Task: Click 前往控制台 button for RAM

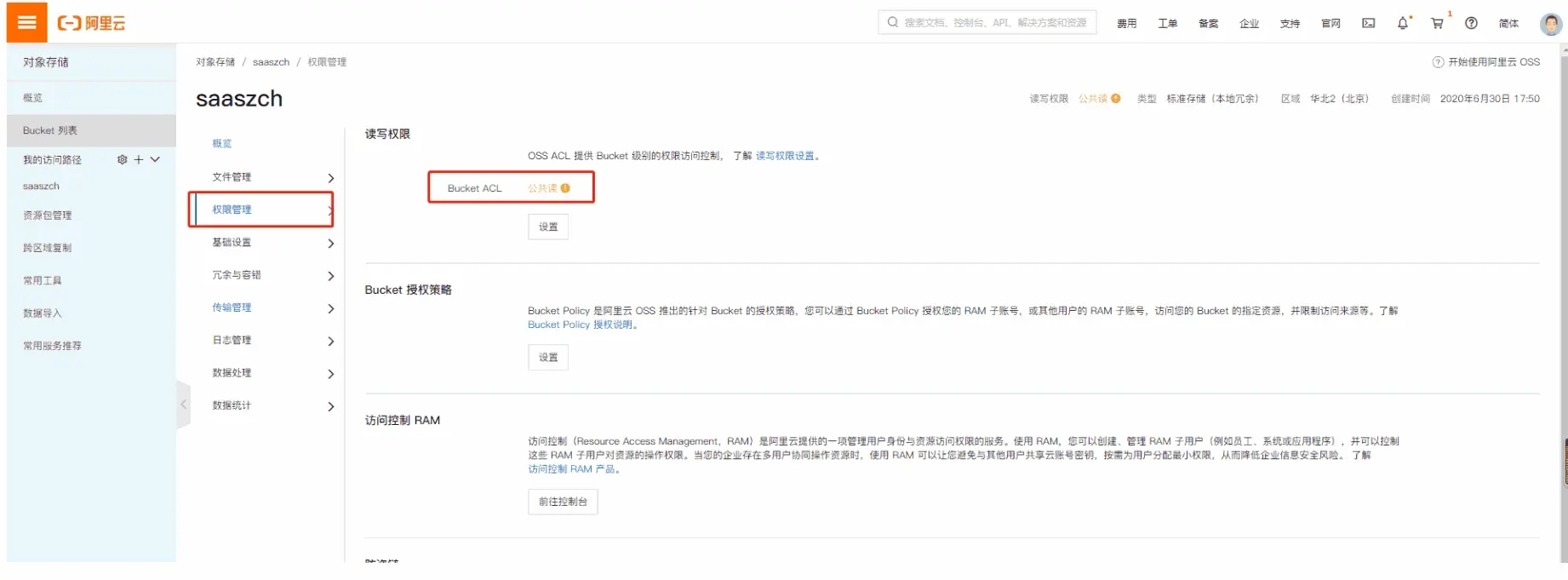Action: coord(563,502)
